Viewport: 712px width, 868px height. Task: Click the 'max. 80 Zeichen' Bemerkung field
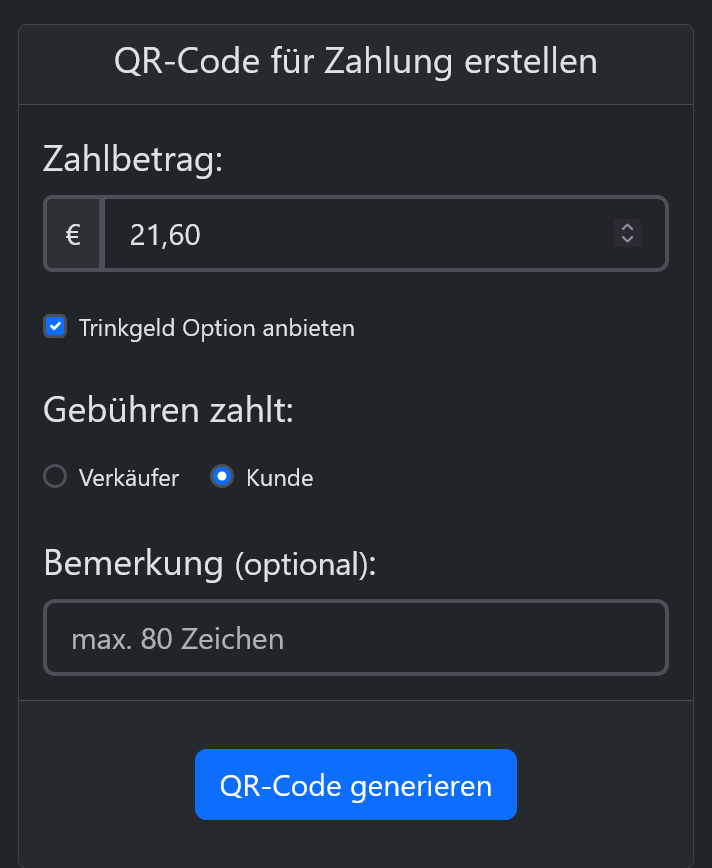(355, 637)
